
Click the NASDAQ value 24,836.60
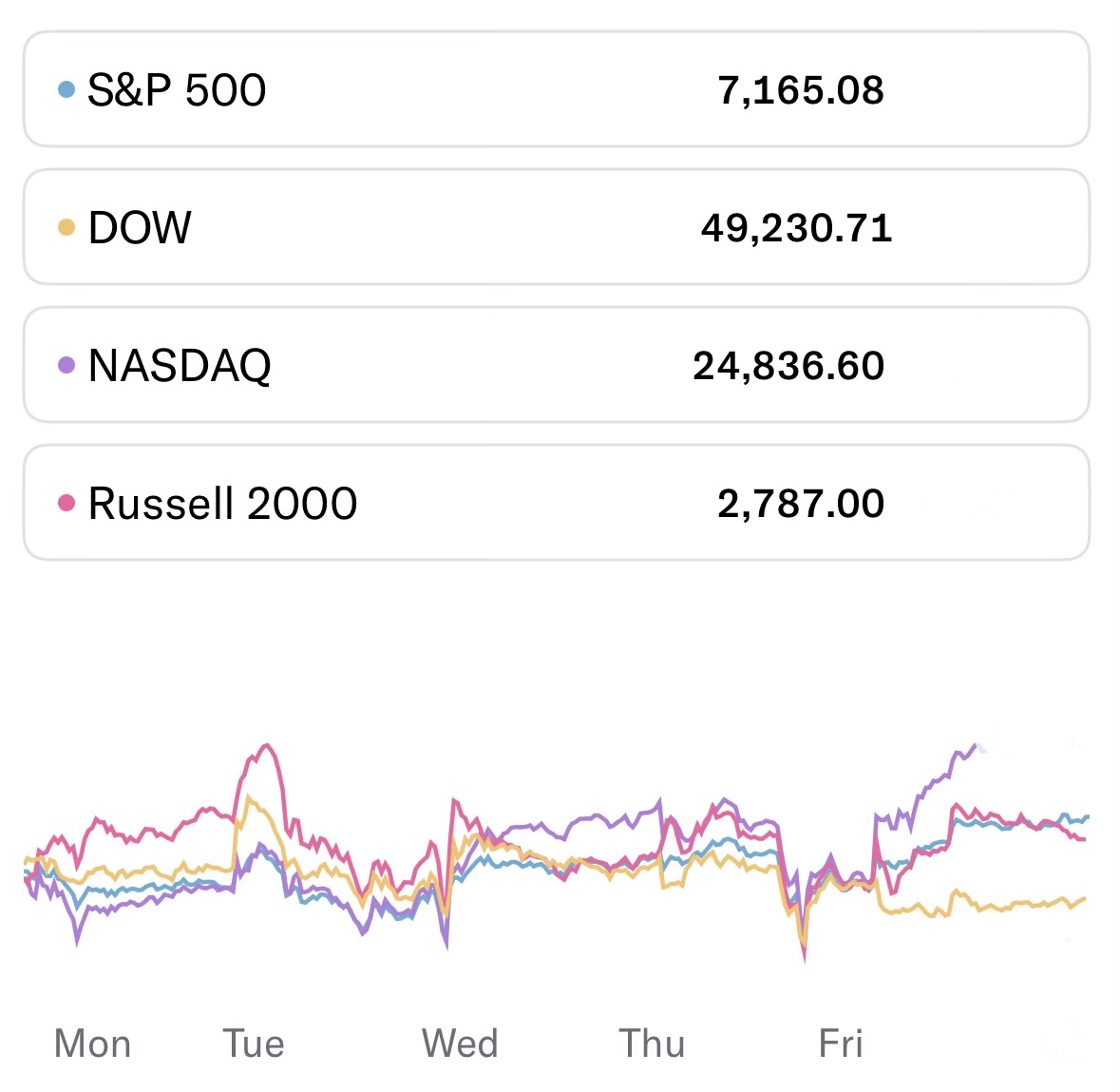coord(788,366)
